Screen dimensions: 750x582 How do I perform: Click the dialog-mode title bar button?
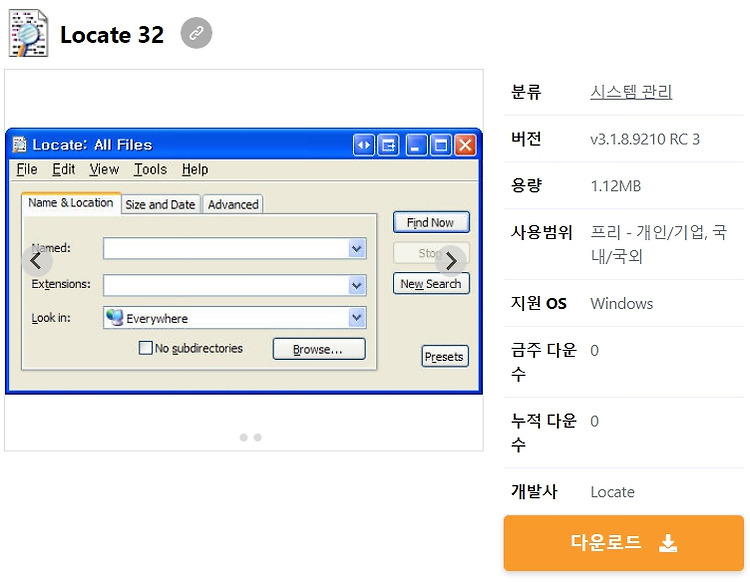tap(388, 144)
